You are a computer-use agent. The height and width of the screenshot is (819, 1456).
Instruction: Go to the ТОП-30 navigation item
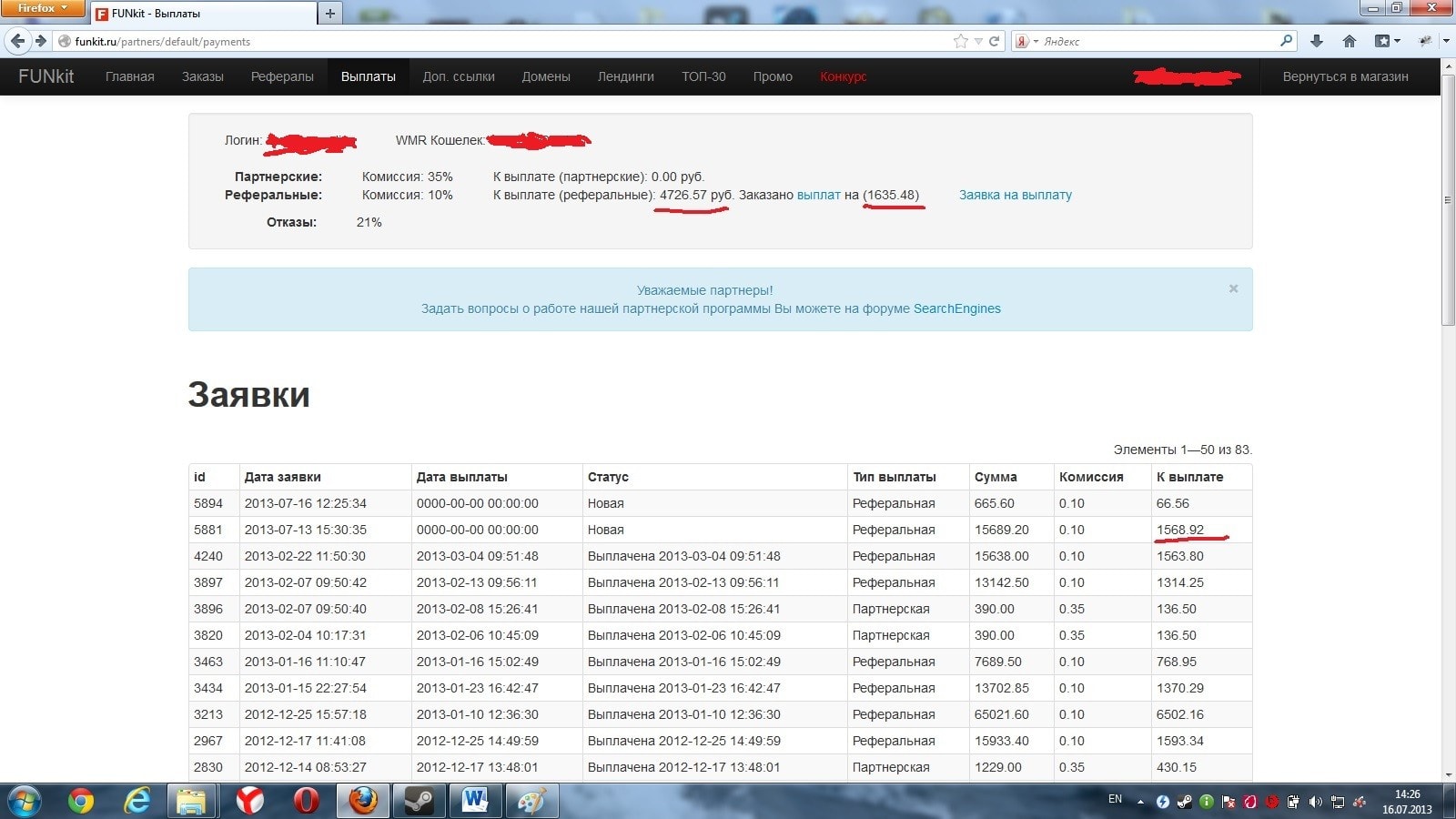click(x=703, y=76)
